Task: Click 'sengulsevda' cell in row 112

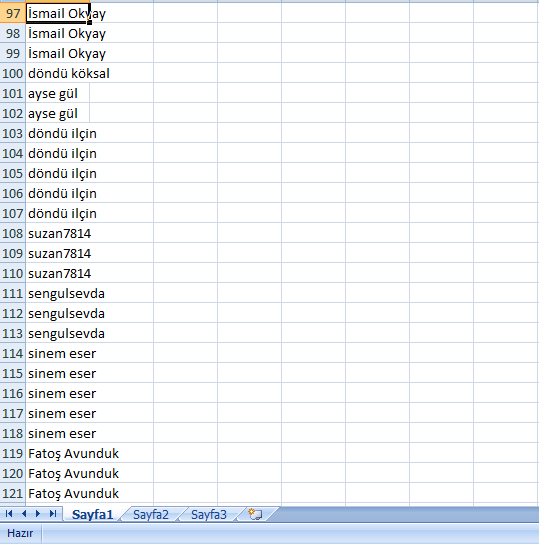Action: [x=58, y=313]
